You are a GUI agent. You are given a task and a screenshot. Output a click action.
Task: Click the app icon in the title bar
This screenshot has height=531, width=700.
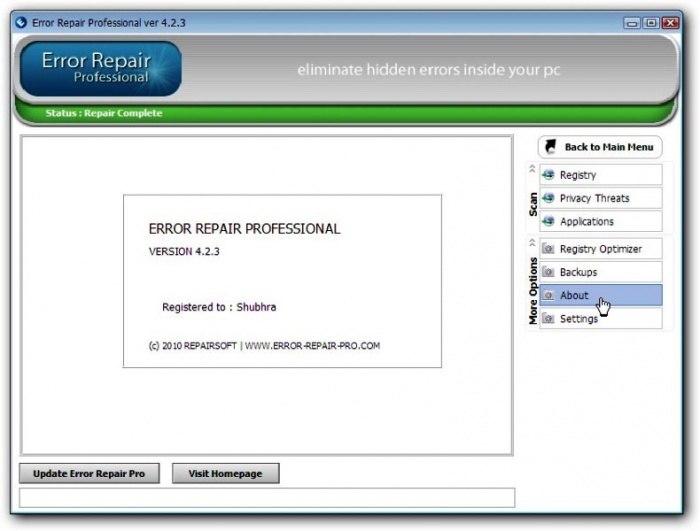coord(21,22)
